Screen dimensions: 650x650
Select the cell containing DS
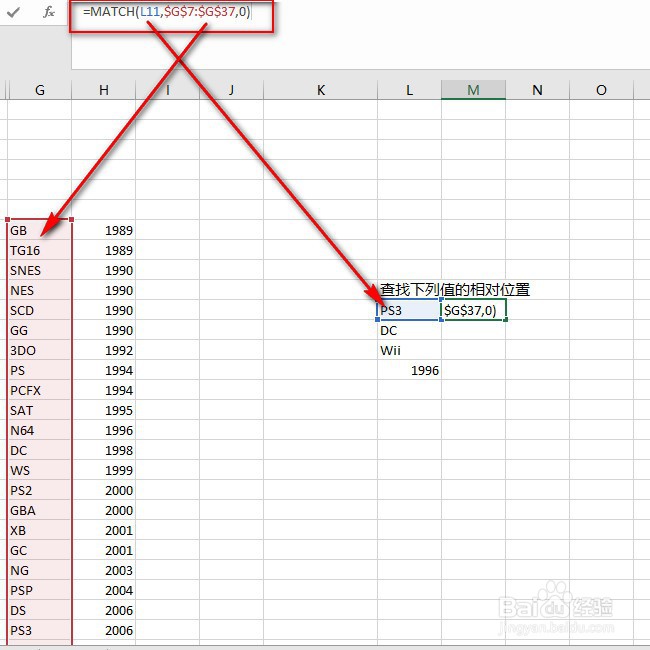point(40,610)
